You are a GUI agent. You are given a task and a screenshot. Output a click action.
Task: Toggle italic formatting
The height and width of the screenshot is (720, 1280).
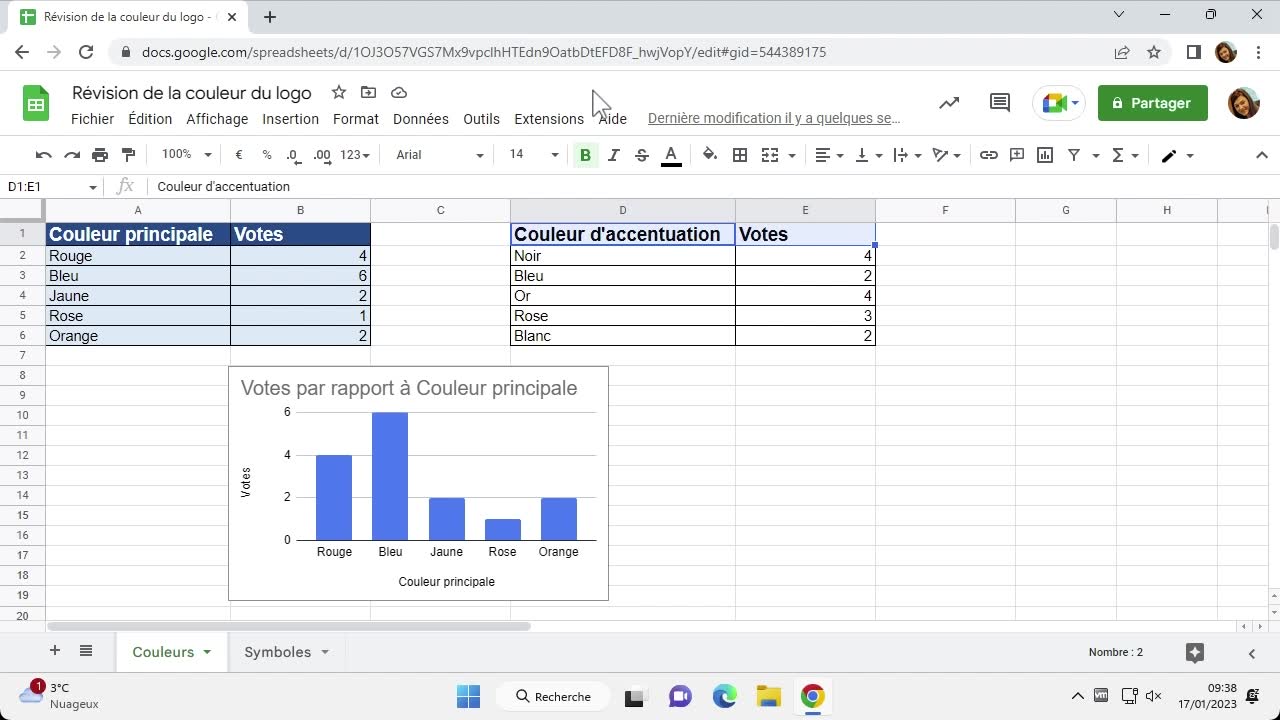coord(614,155)
